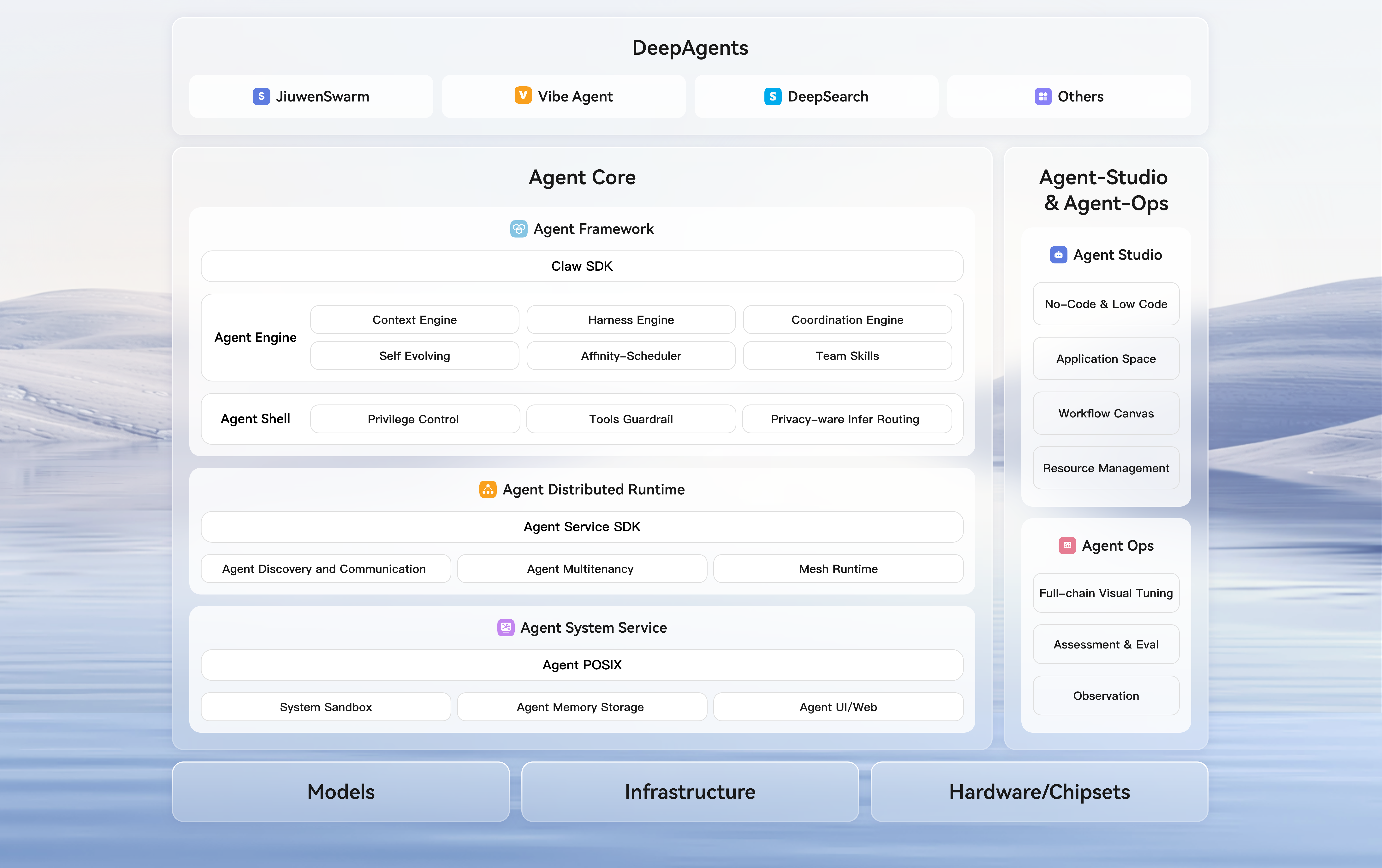Click the Agent Memory Storage box
Viewport: 1382px width, 868px height.
(582, 707)
